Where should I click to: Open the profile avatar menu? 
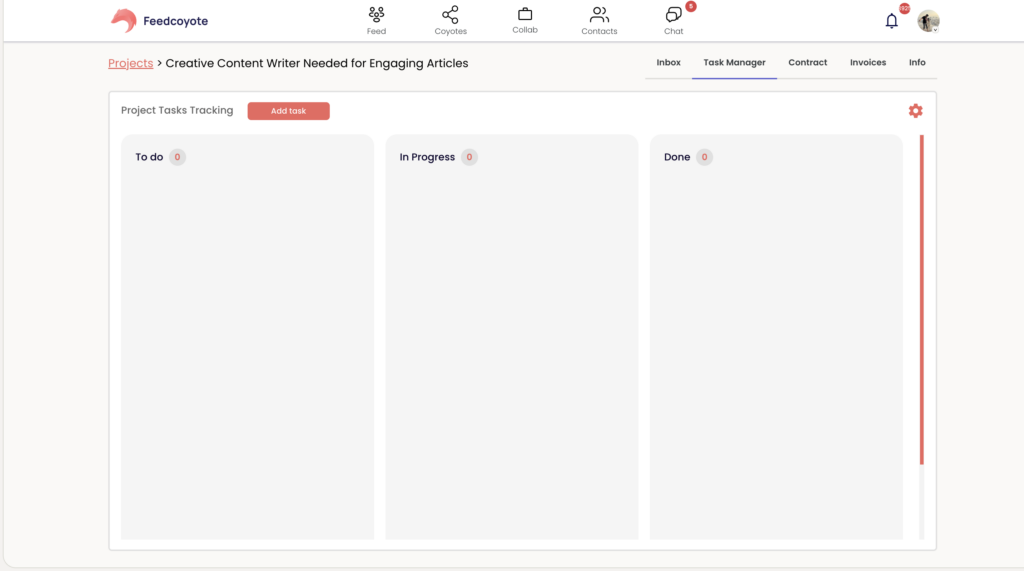(x=928, y=21)
